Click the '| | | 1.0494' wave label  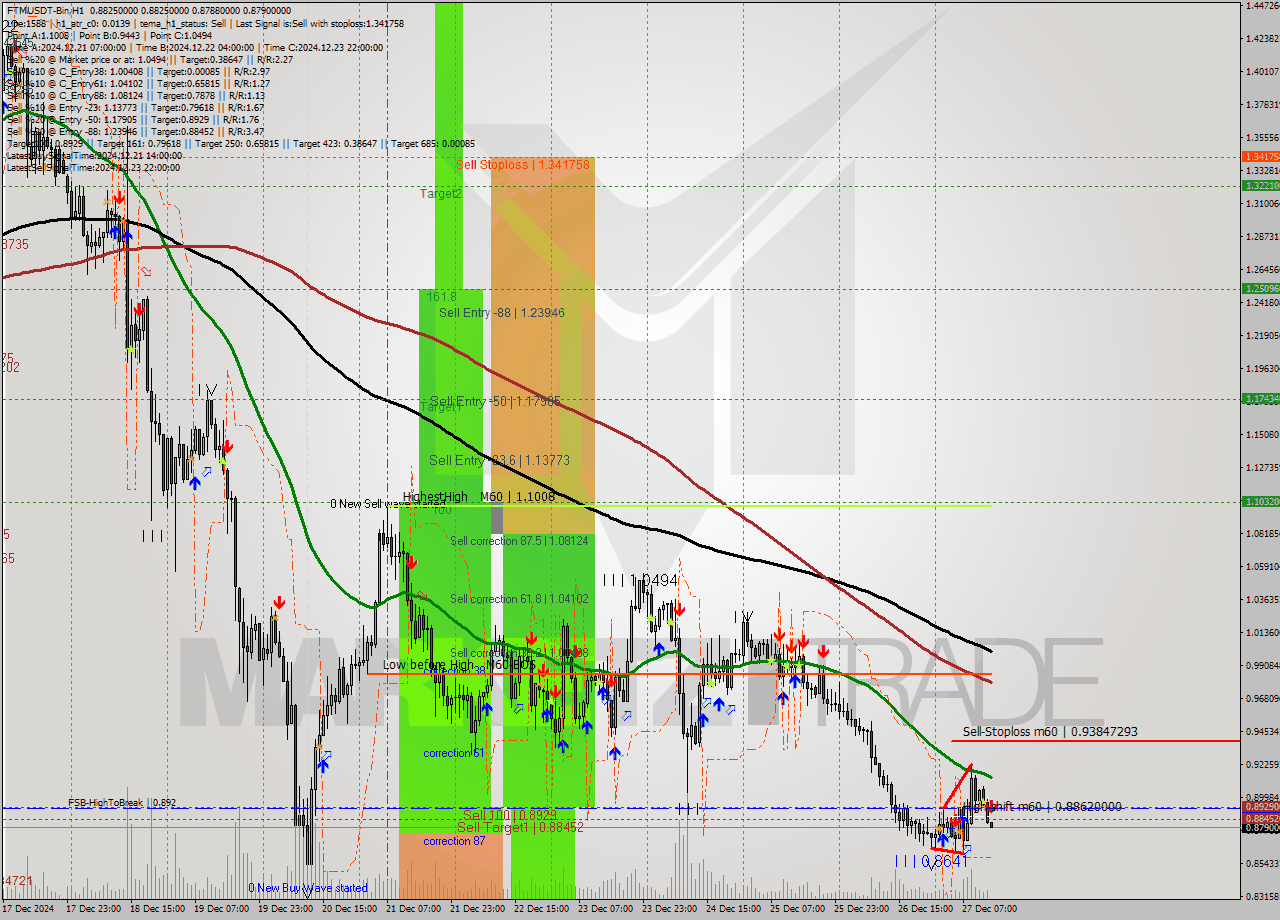640,580
